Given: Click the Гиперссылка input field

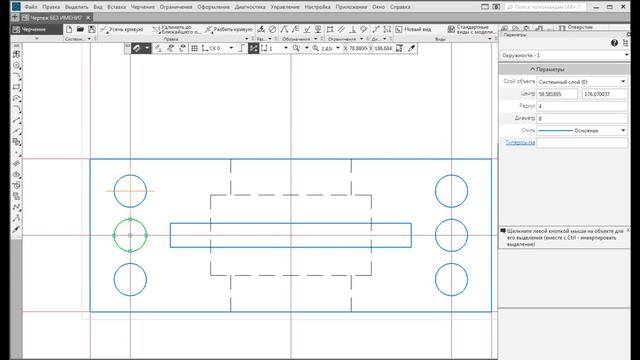Looking at the screenshot, I should (x=582, y=143).
